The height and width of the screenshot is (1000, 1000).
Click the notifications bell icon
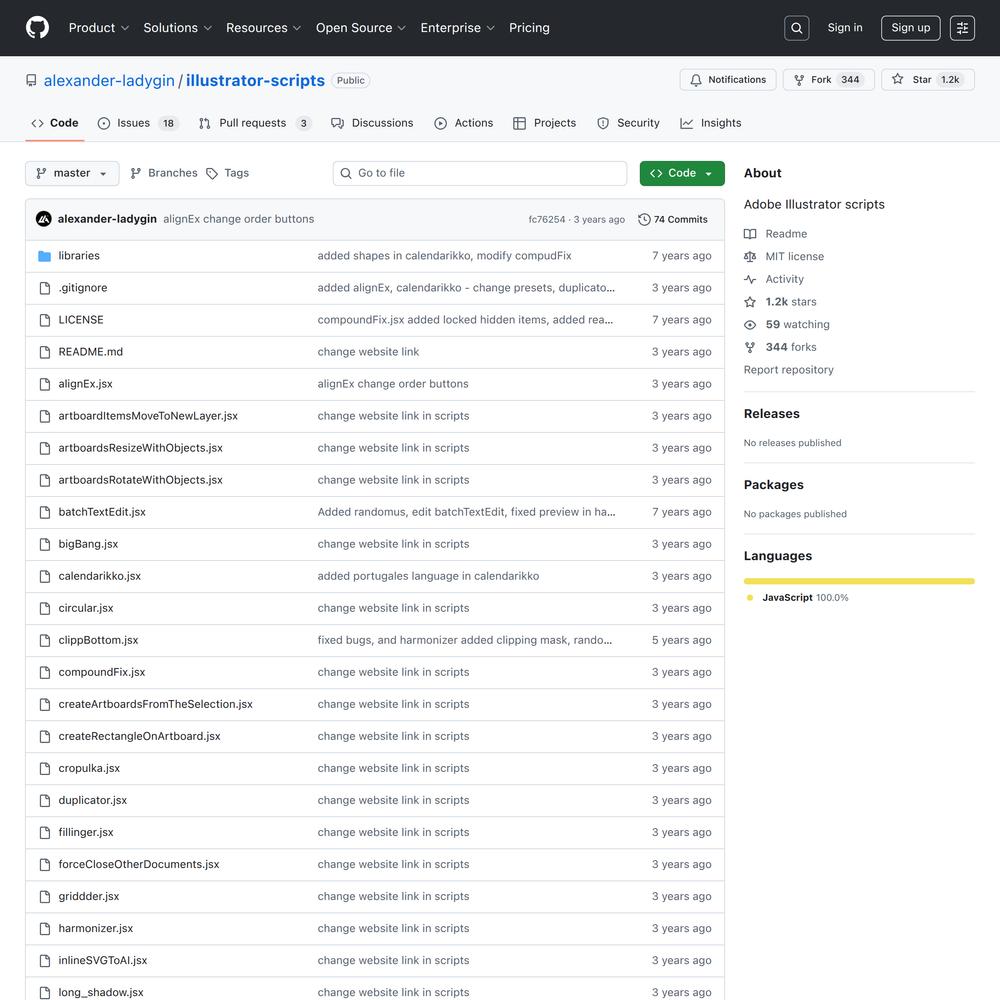coord(696,80)
